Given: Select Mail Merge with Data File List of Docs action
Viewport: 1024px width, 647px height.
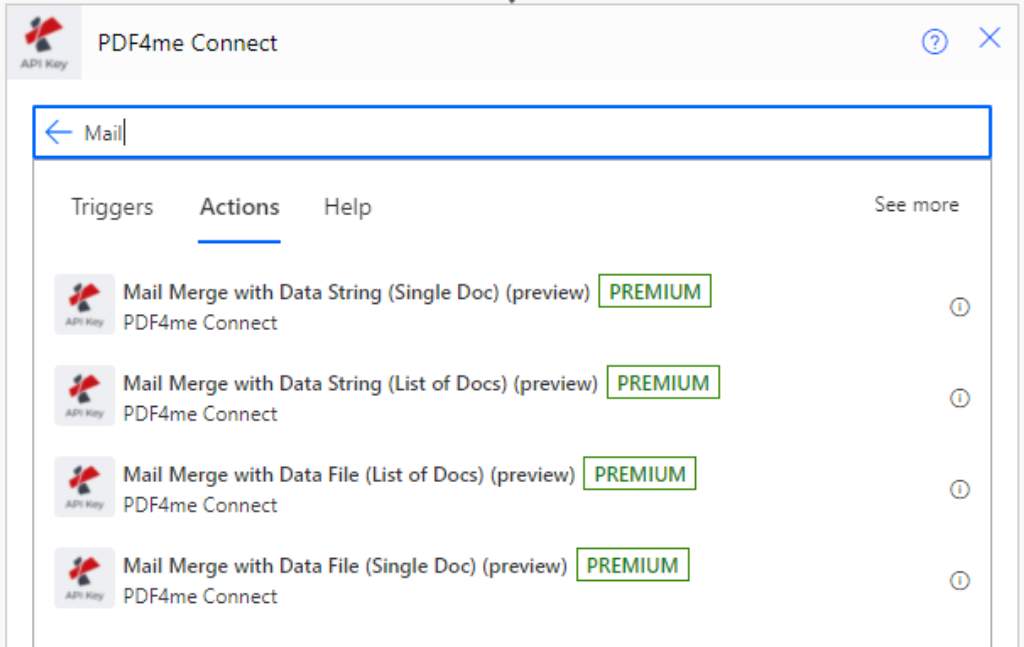Looking at the screenshot, I should (346, 474).
